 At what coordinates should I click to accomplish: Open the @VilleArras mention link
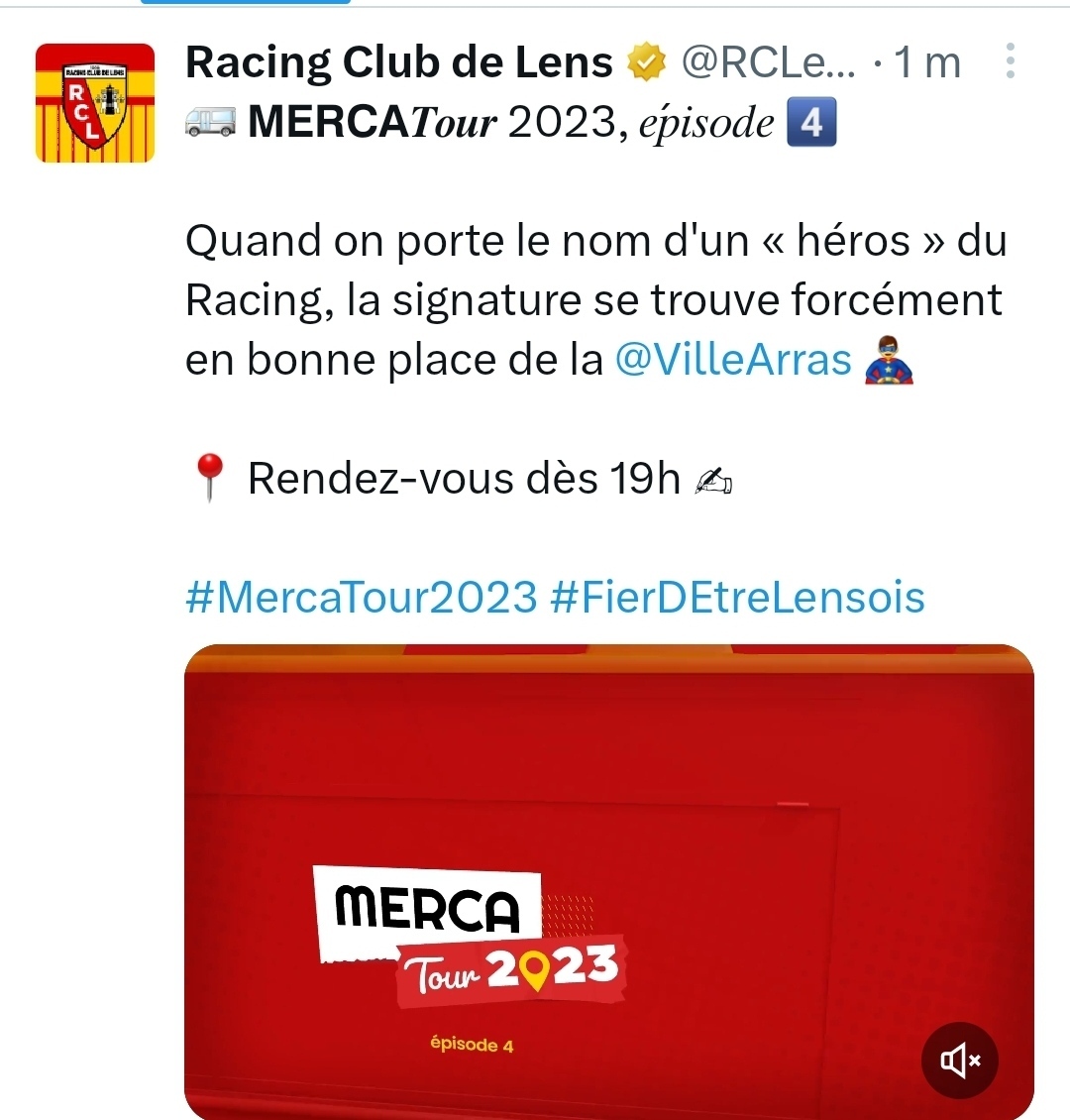733,359
